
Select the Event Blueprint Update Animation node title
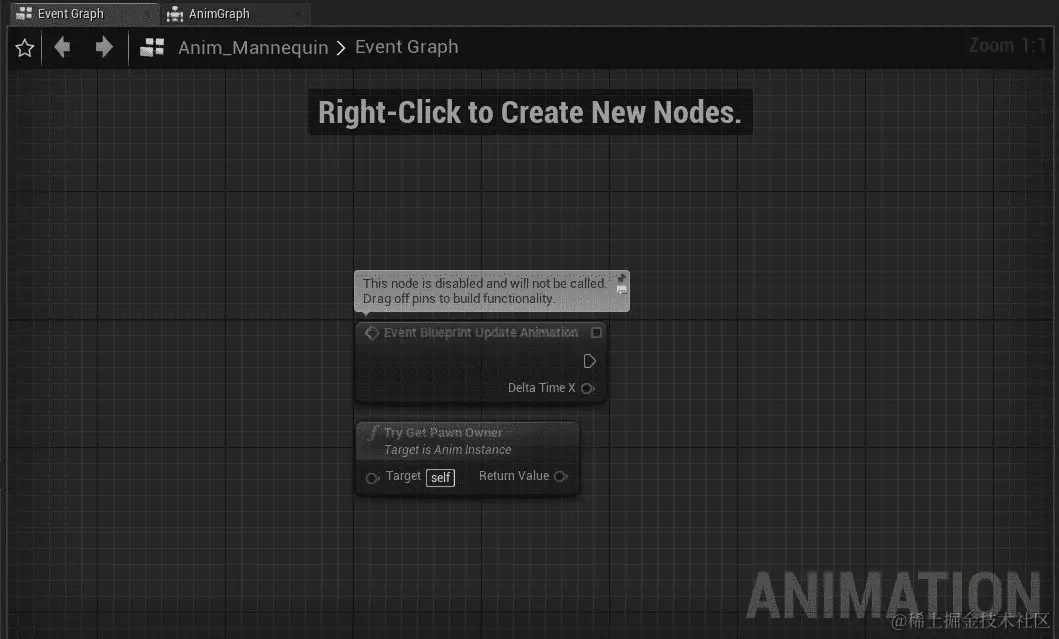(x=481, y=332)
